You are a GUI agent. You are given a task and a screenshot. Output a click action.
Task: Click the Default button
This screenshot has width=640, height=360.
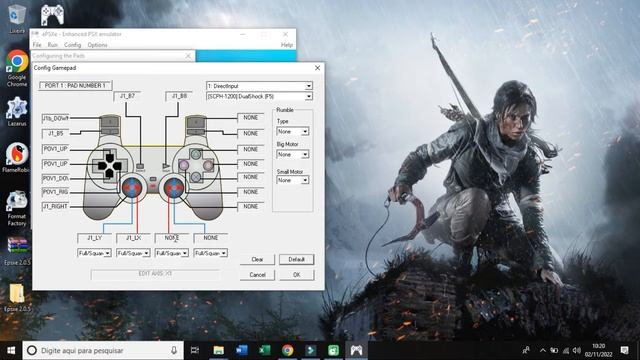[x=296, y=260]
